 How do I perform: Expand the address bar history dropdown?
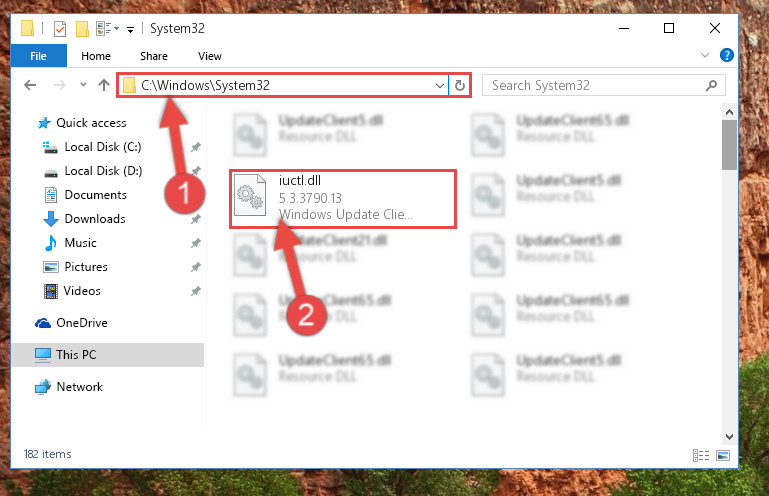[x=440, y=86]
